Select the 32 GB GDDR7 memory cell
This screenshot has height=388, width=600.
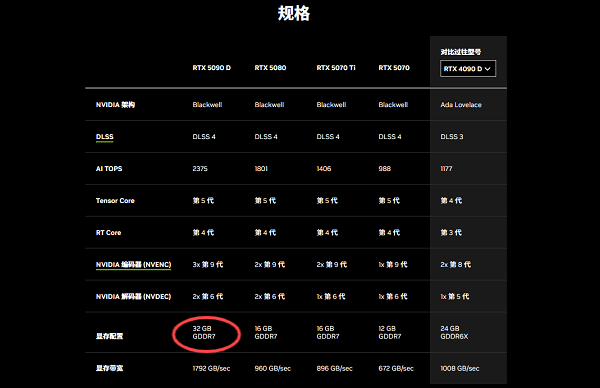[204, 333]
